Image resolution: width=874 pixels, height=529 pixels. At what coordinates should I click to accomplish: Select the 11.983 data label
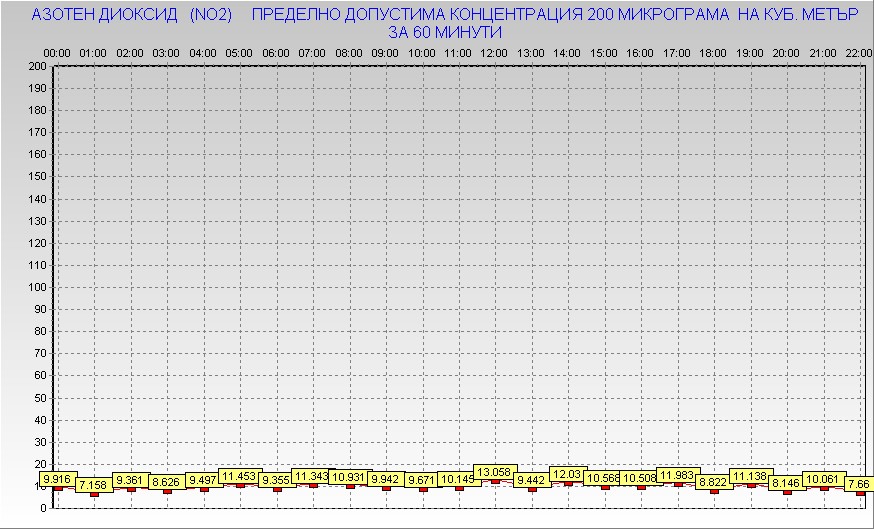[677, 475]
